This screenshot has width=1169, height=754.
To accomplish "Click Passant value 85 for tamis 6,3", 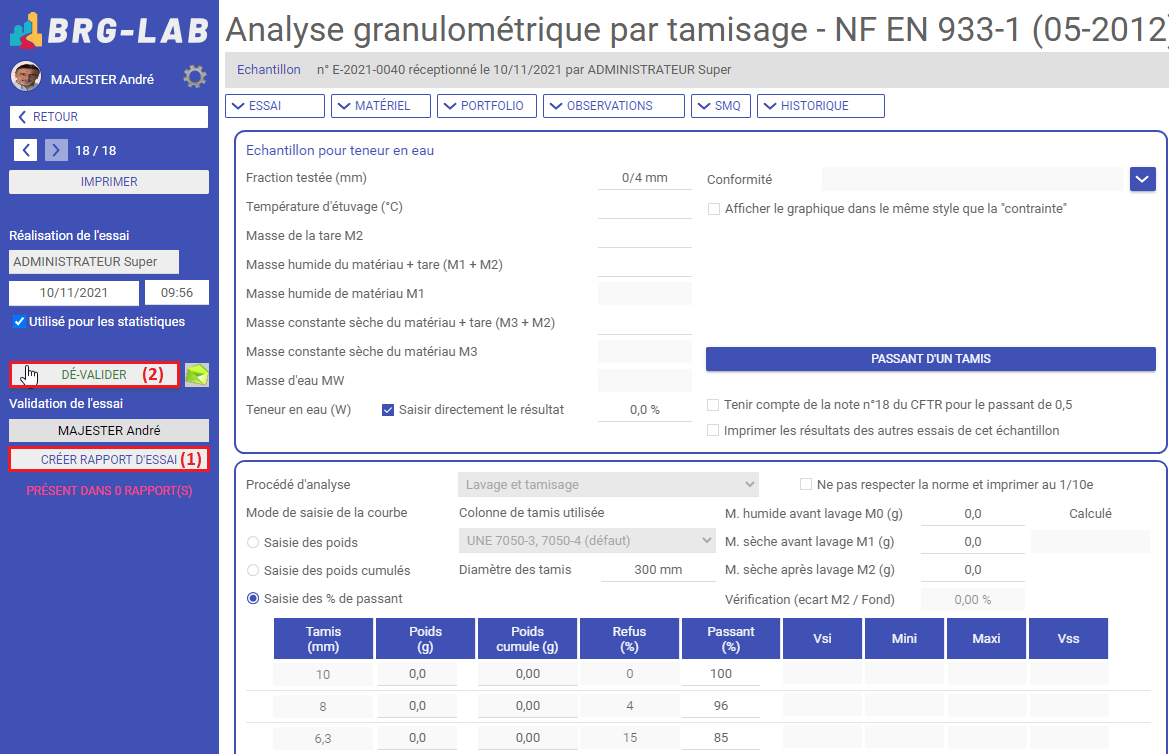I will pyautogui.click(x=721, y=738).
